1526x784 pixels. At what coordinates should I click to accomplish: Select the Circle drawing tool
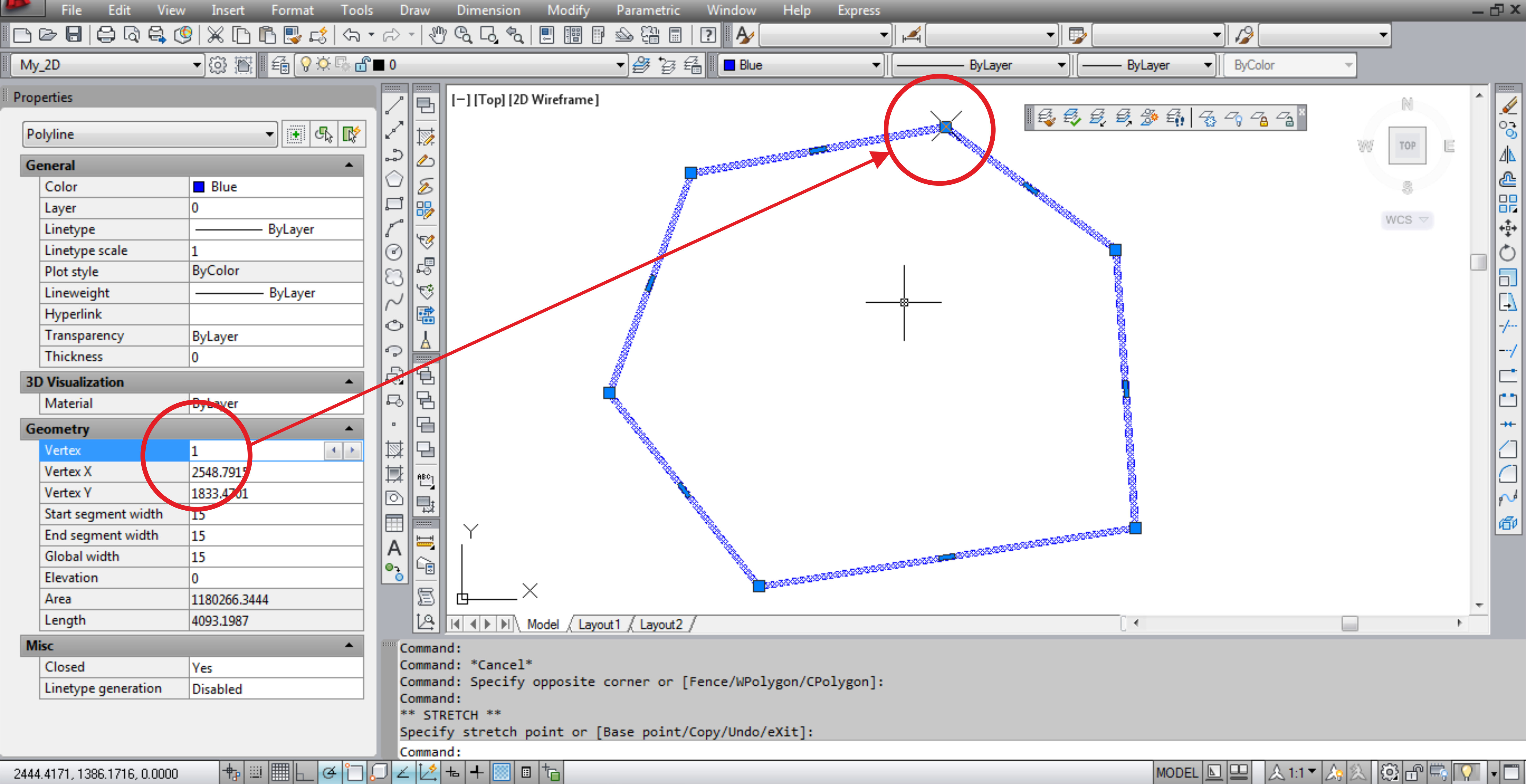click(x=394, y=252)
